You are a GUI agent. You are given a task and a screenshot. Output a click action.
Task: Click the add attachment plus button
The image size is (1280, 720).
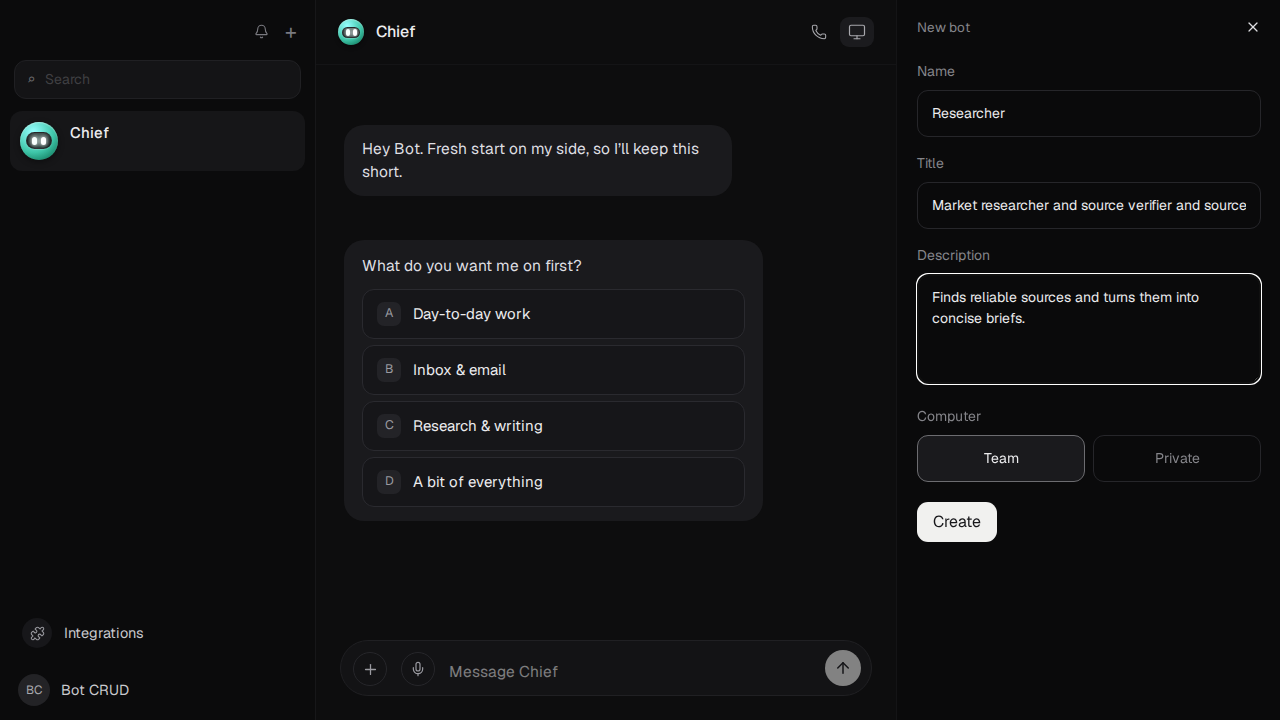click(x=370, y=669)
